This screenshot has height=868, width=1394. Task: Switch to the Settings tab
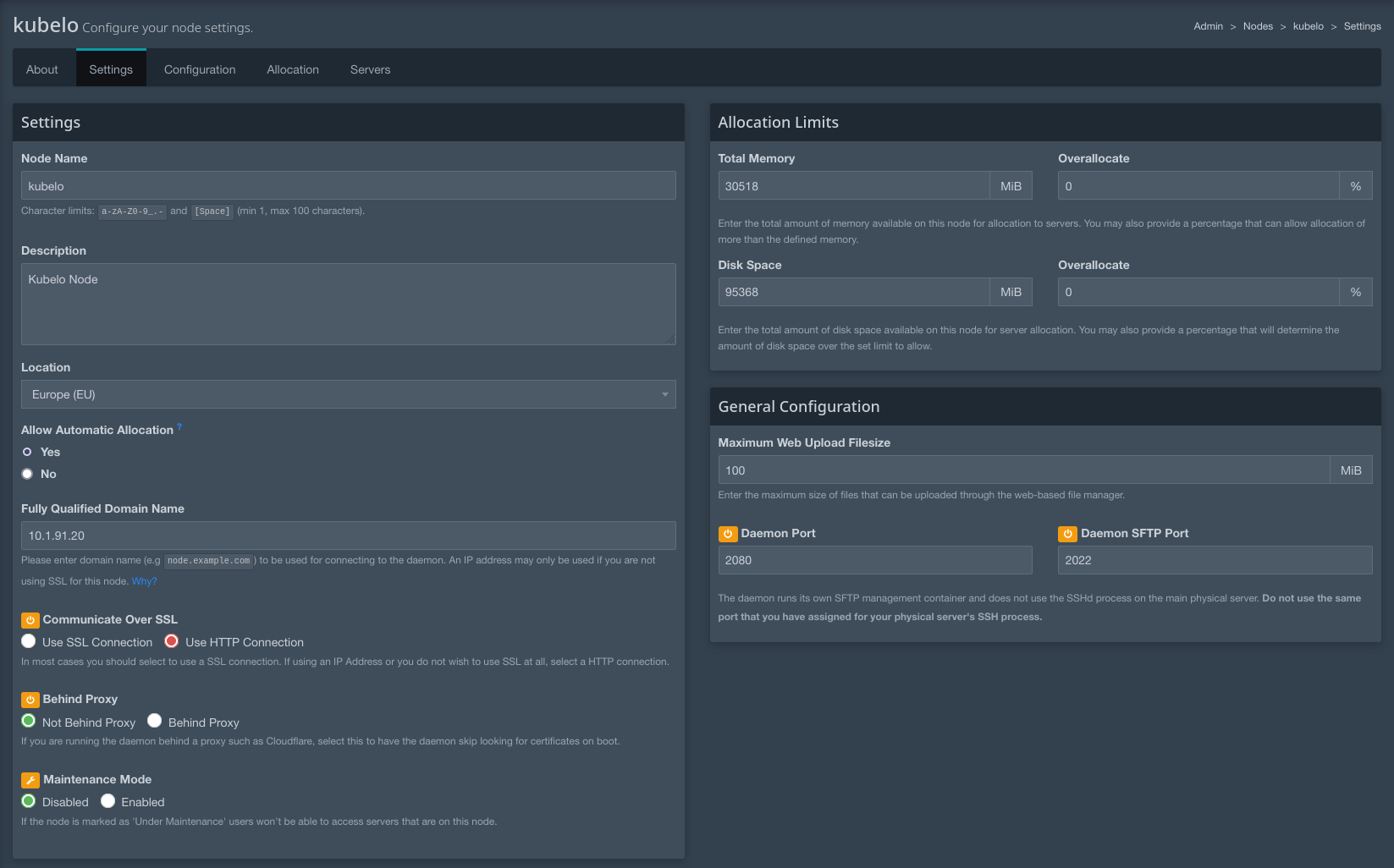(x=111, y=69)
